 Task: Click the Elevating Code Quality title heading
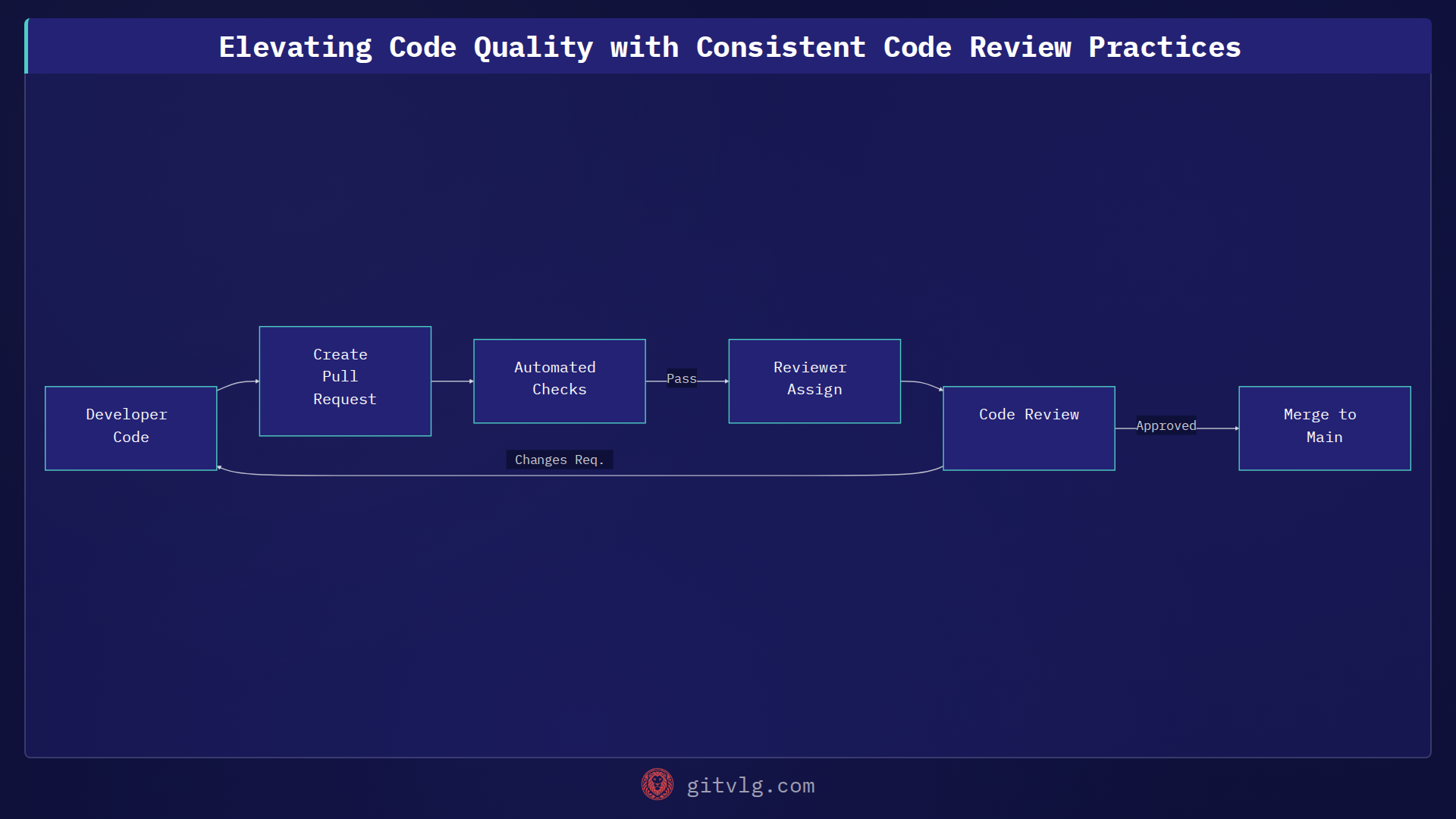pos(730,47)
